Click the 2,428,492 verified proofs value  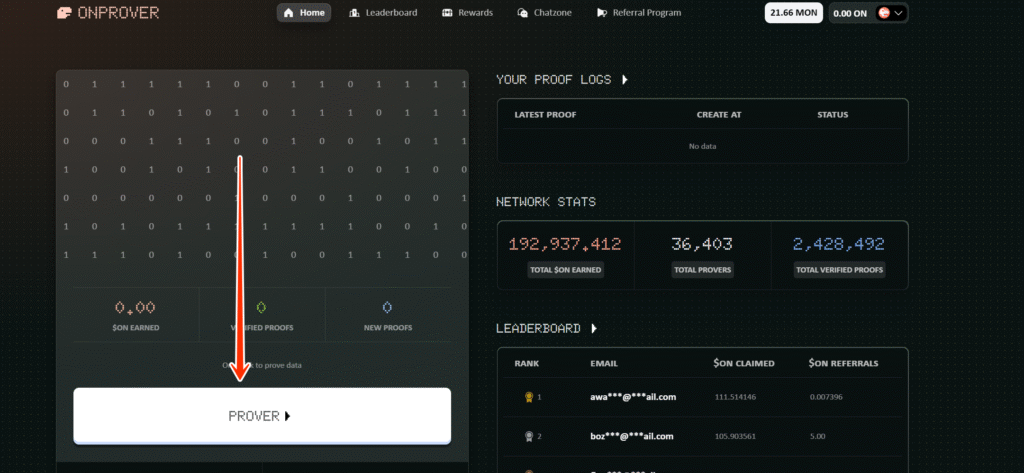tap(839, 244)
